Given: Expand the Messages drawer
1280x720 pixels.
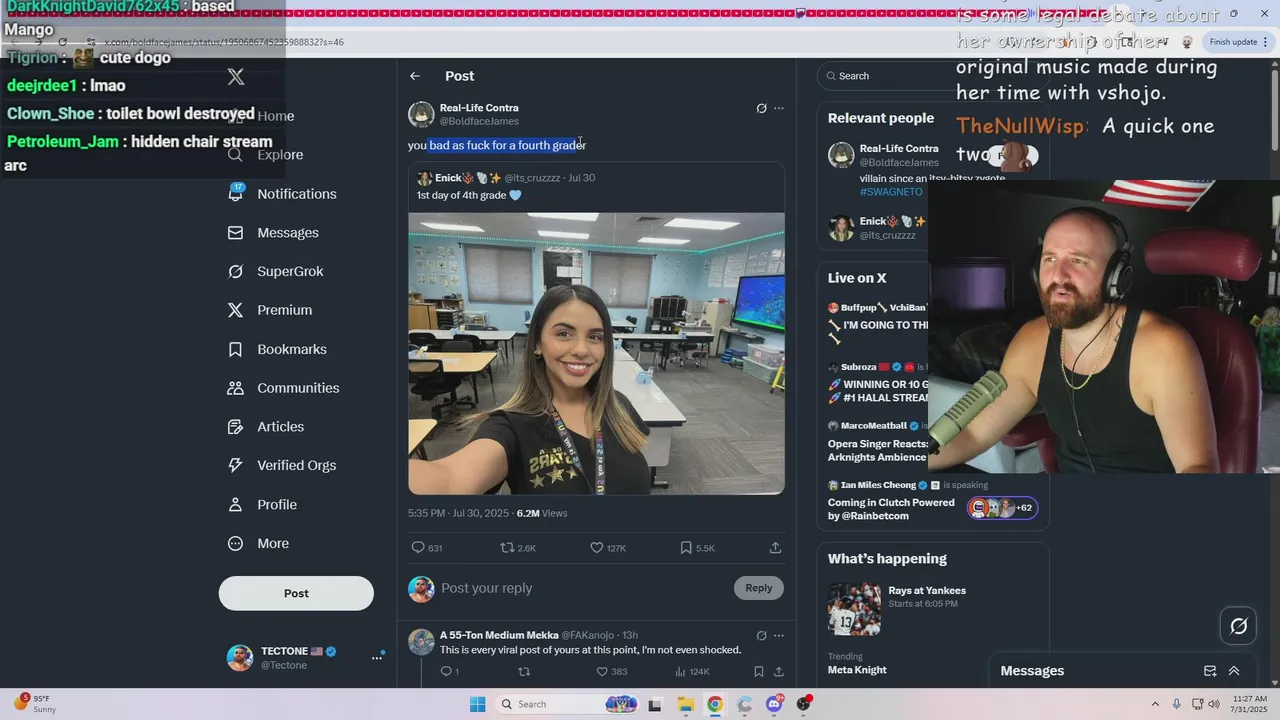Looking at the screenshot, I should pyautogui.click(x=1234, y=671).
